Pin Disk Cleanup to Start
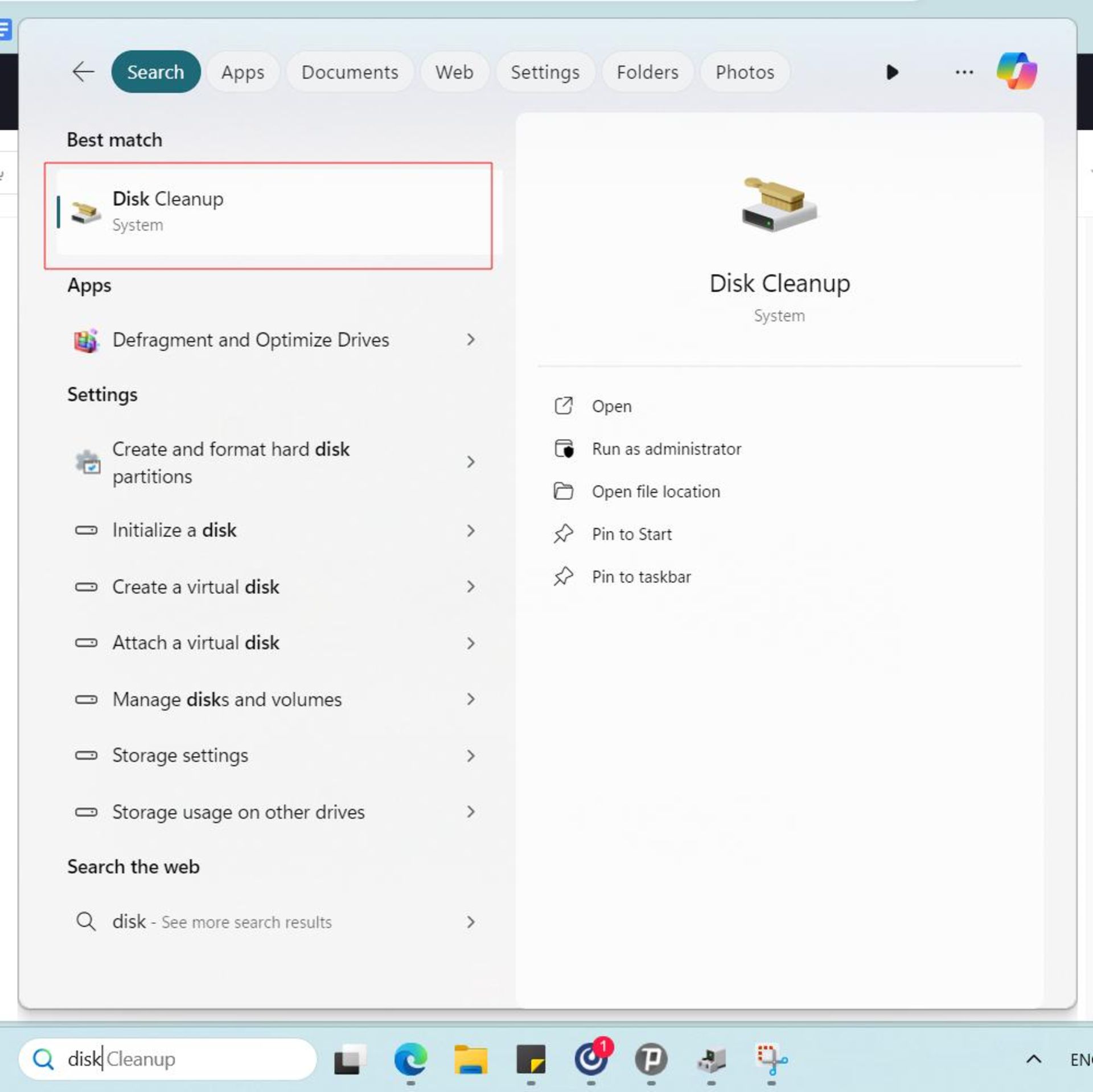 (631, 533)
